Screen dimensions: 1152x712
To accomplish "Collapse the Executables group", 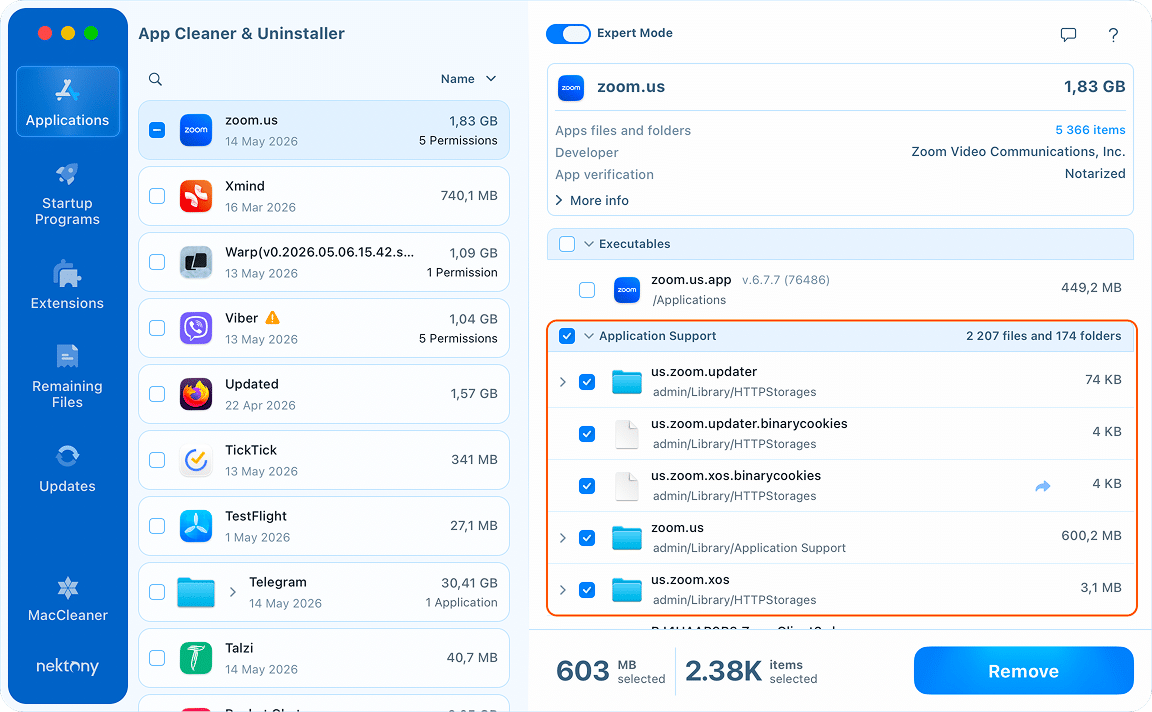I will [x=588, y=244].
